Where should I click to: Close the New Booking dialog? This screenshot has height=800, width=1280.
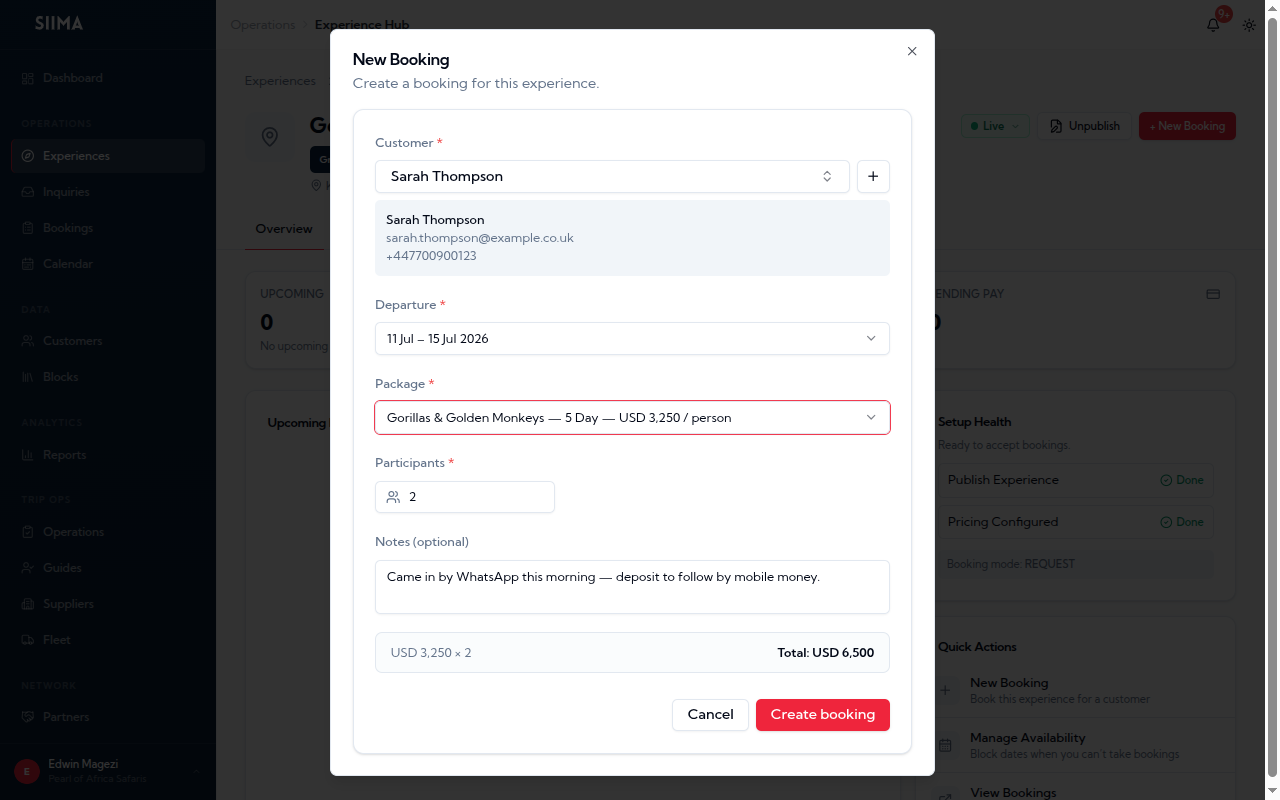[x=912, y=51]
